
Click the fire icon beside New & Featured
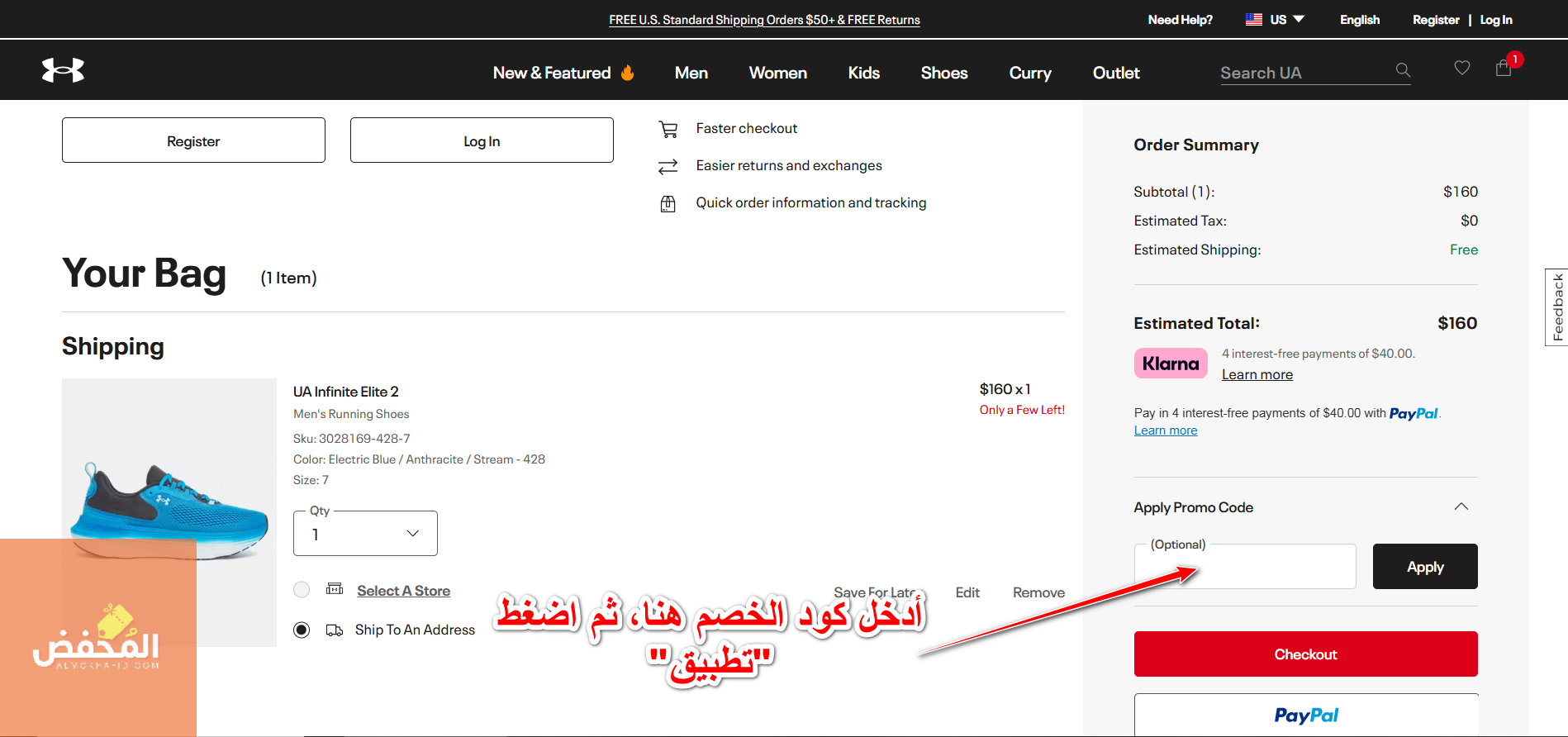point(627,73)
